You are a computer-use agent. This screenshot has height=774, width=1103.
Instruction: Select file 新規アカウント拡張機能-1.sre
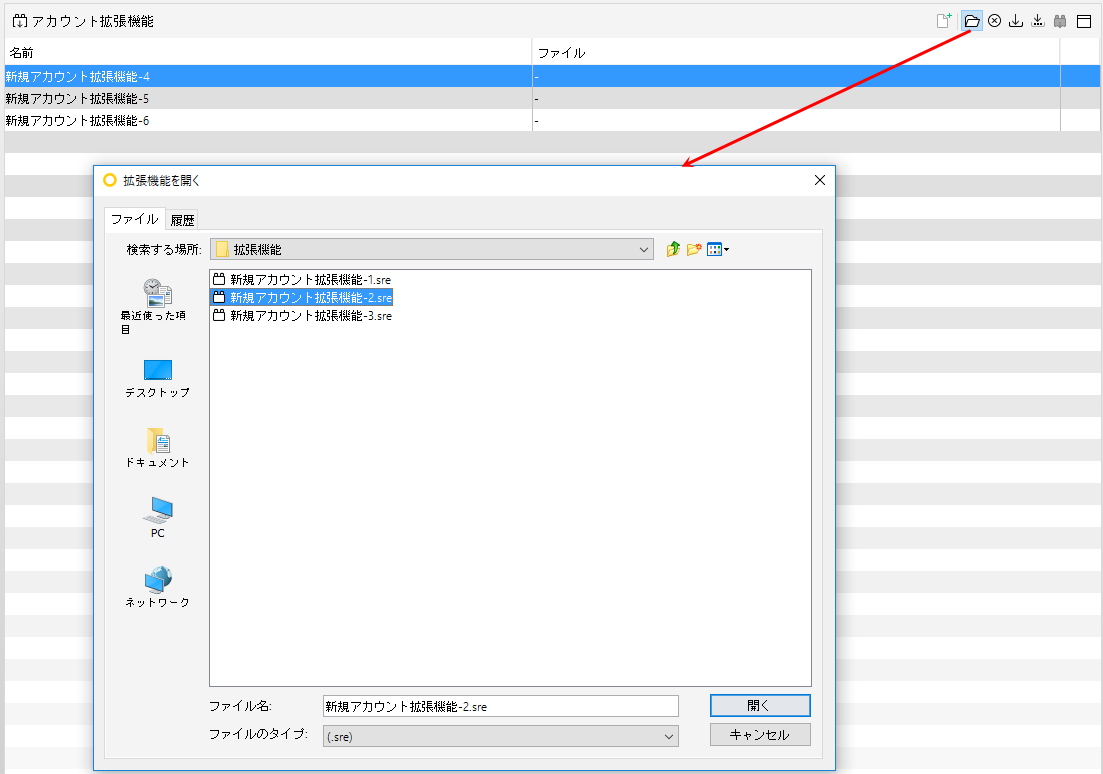[x=302, y=279]
